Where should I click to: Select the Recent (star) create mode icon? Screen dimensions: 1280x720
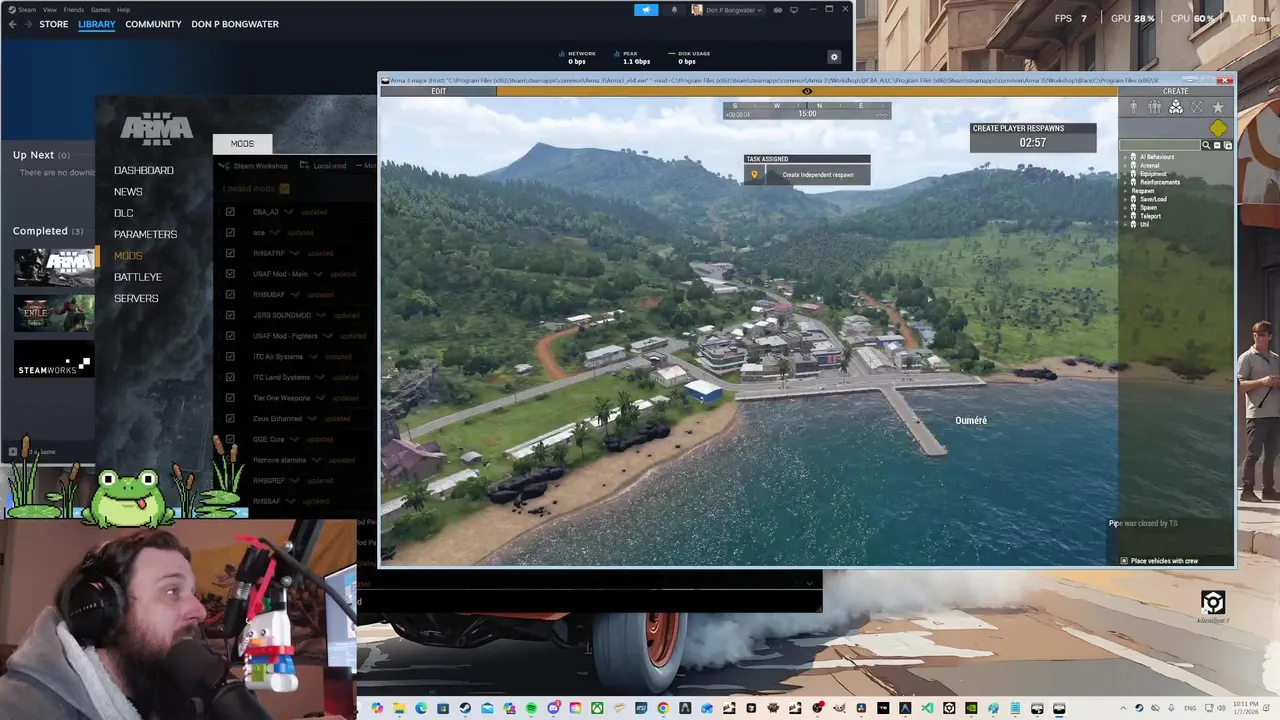[1218, 107]
